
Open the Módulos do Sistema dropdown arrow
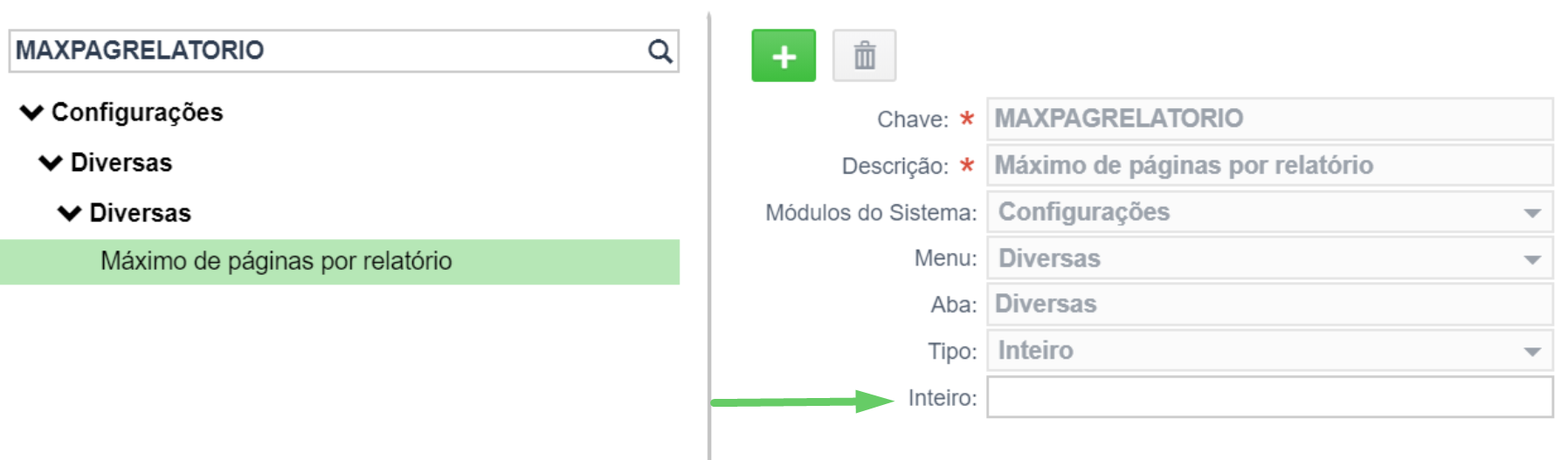coord(1532,213)
